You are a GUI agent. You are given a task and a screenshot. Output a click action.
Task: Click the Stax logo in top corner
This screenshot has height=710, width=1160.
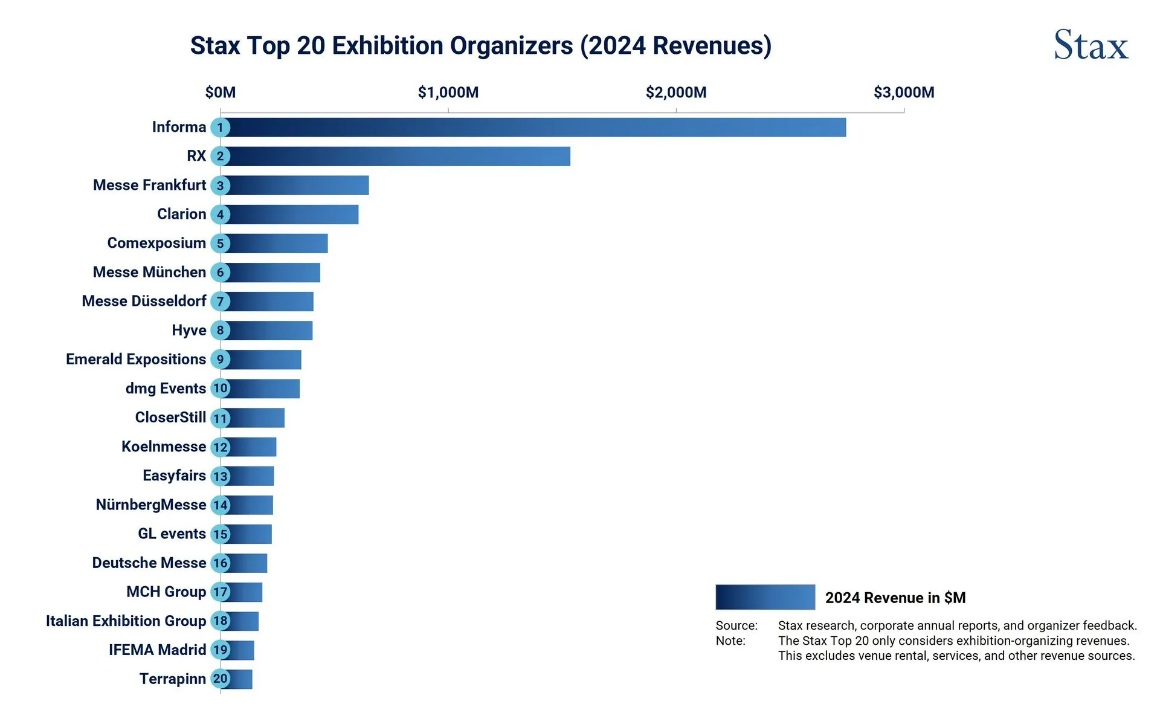1090,46
